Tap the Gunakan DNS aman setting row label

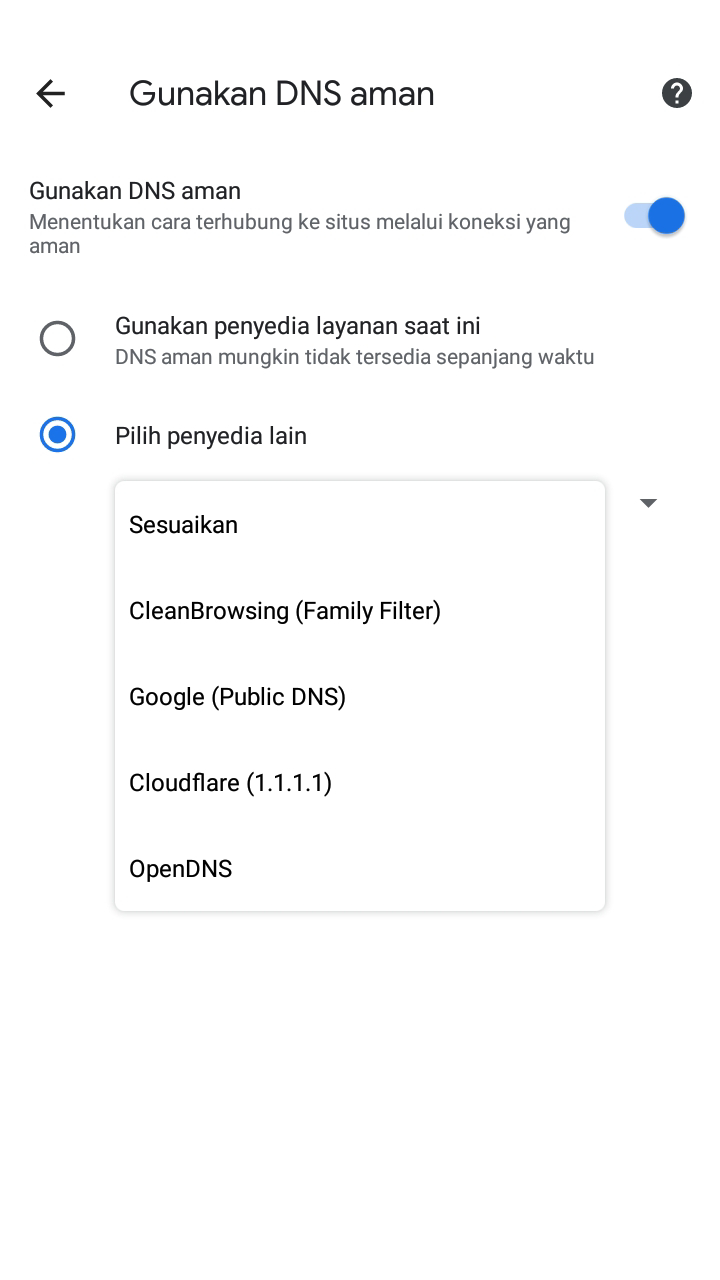tap(135, 191)
